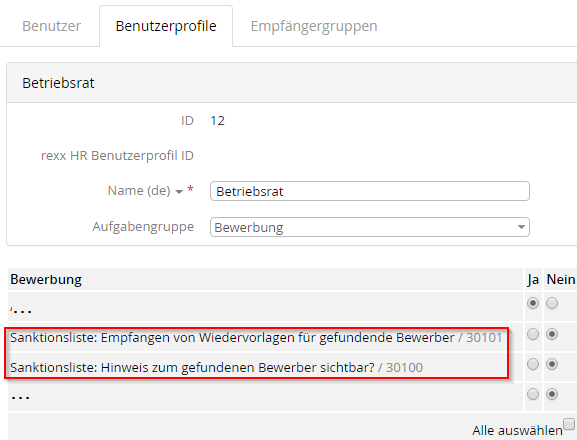
Task: Click the Aufgabengruppe dropdown arrow icon
Action: 521,227
